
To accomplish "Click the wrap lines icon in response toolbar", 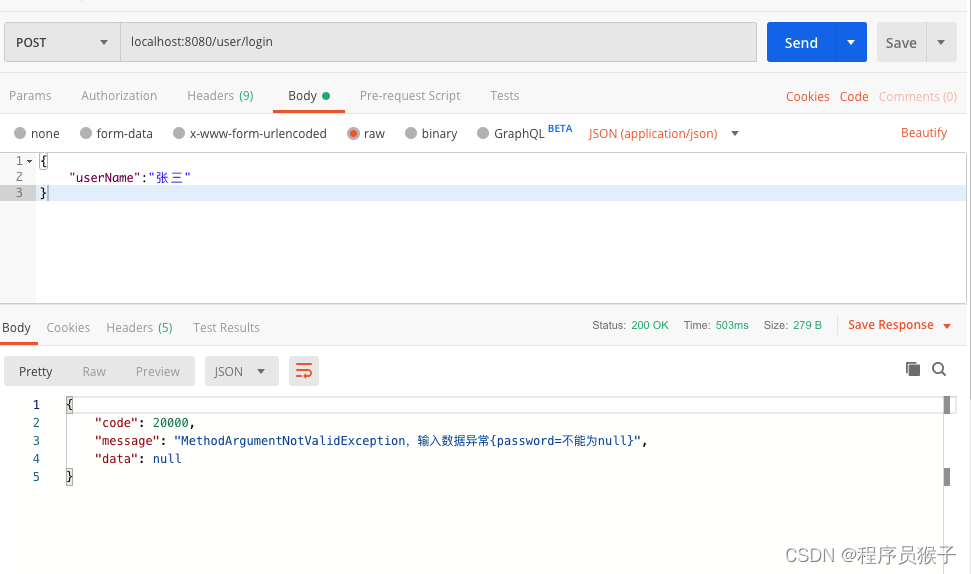I will coord(303,371).
